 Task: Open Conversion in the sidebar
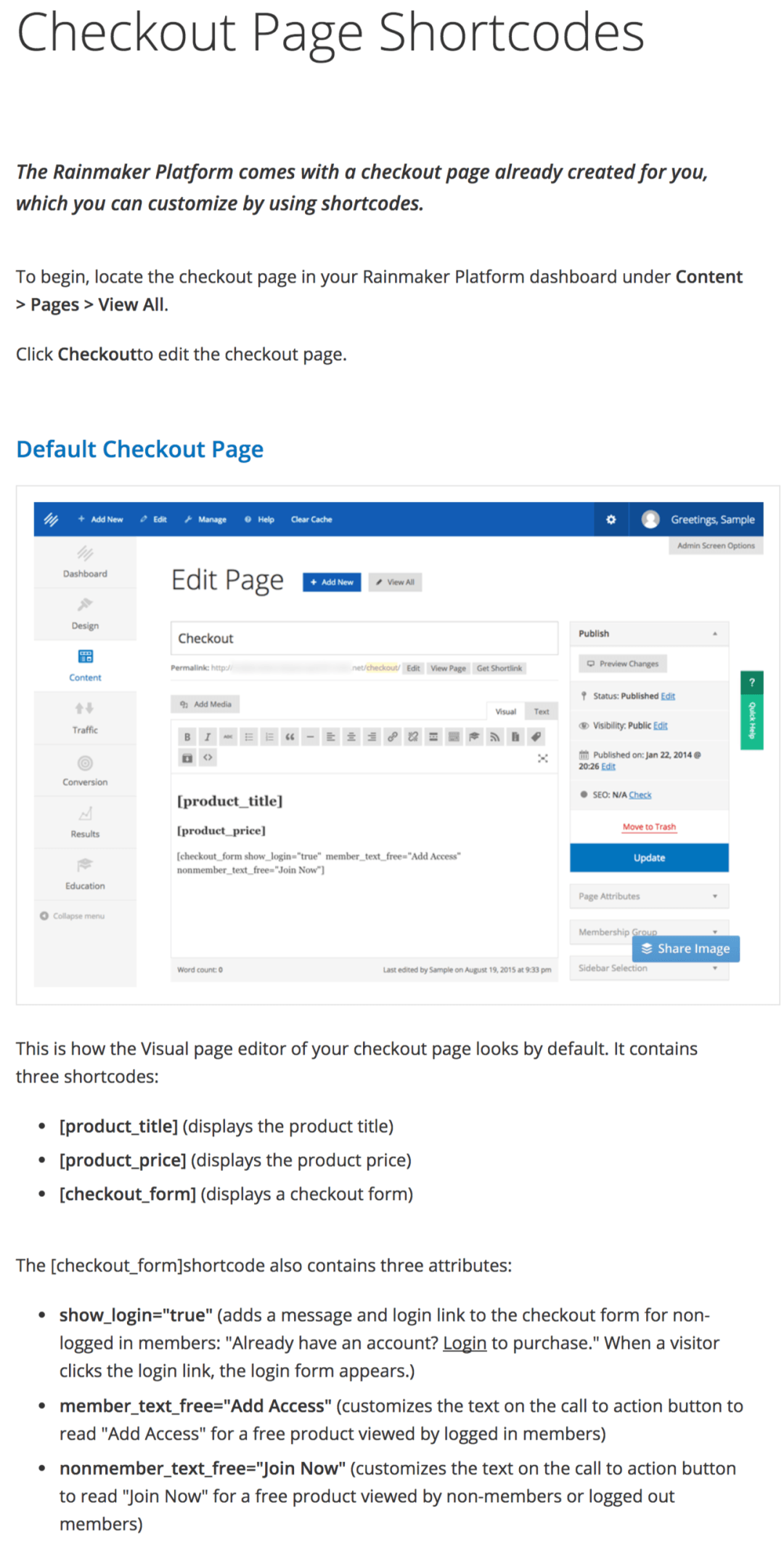pyautogui.click(x=85, y=770)
